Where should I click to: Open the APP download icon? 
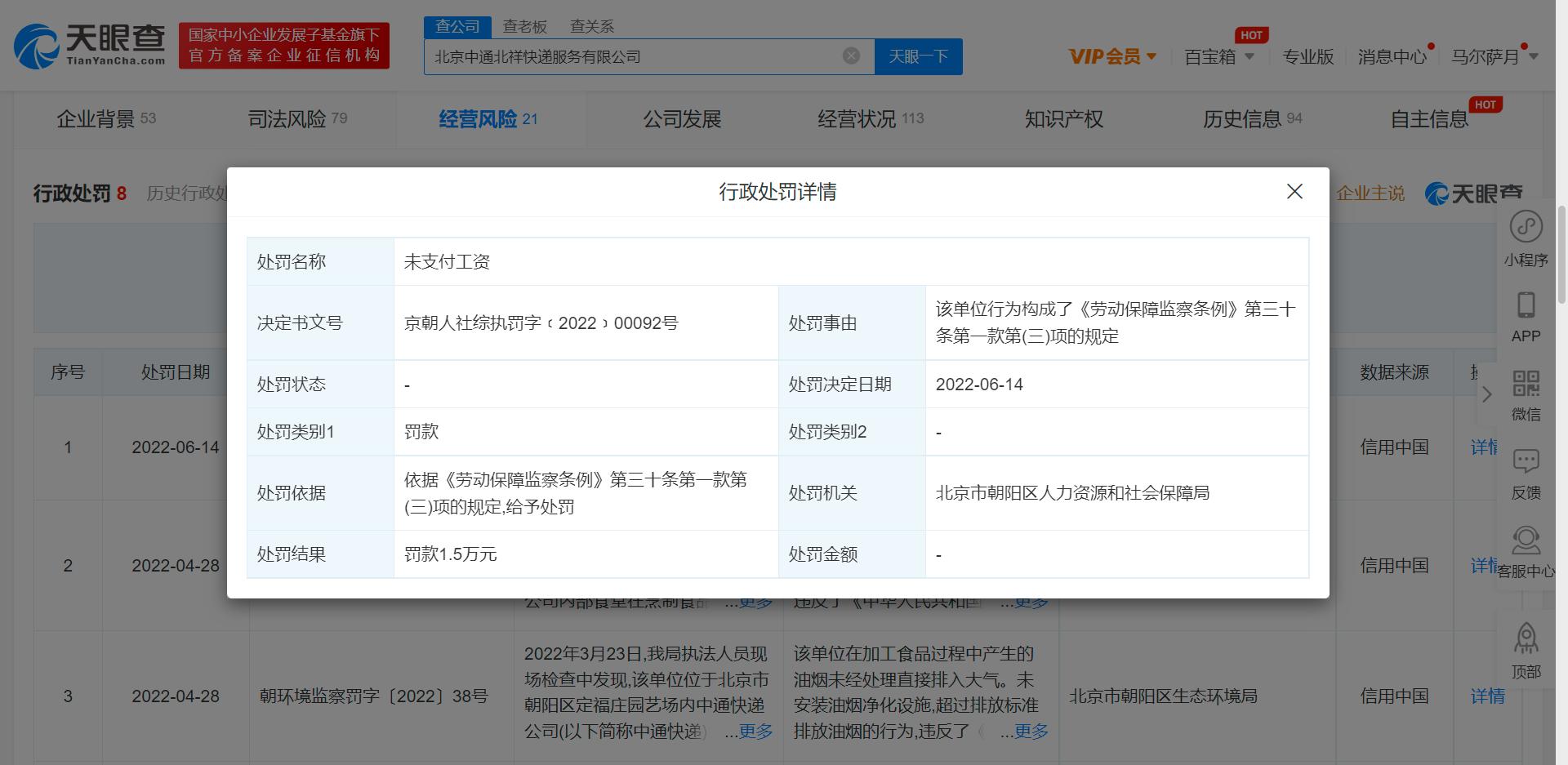tap(1526, 317)
